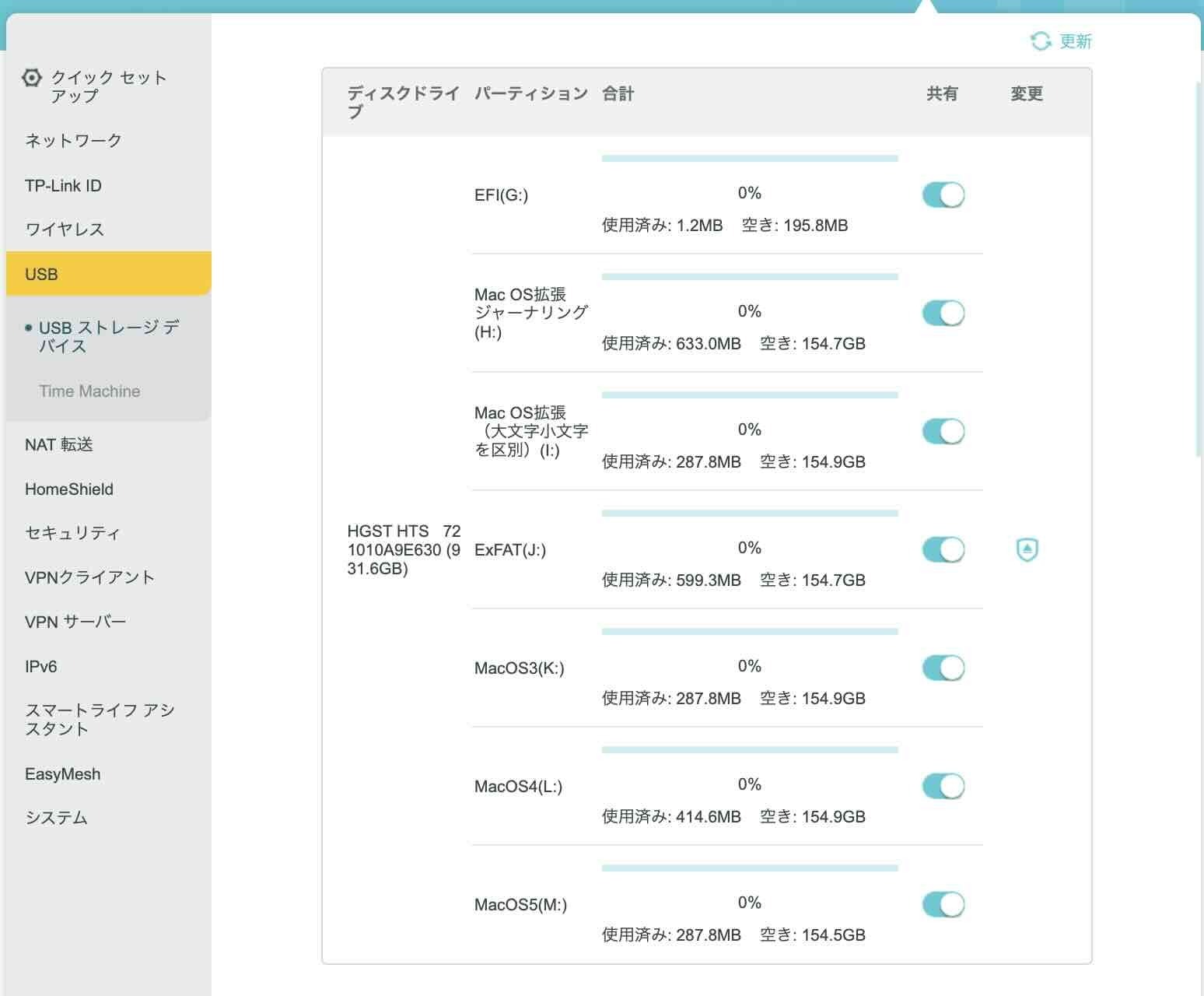This screenshot has height=996, width=1204.
Task: Click usage bar of EFI(G:) partition
Action: [750, 159]
